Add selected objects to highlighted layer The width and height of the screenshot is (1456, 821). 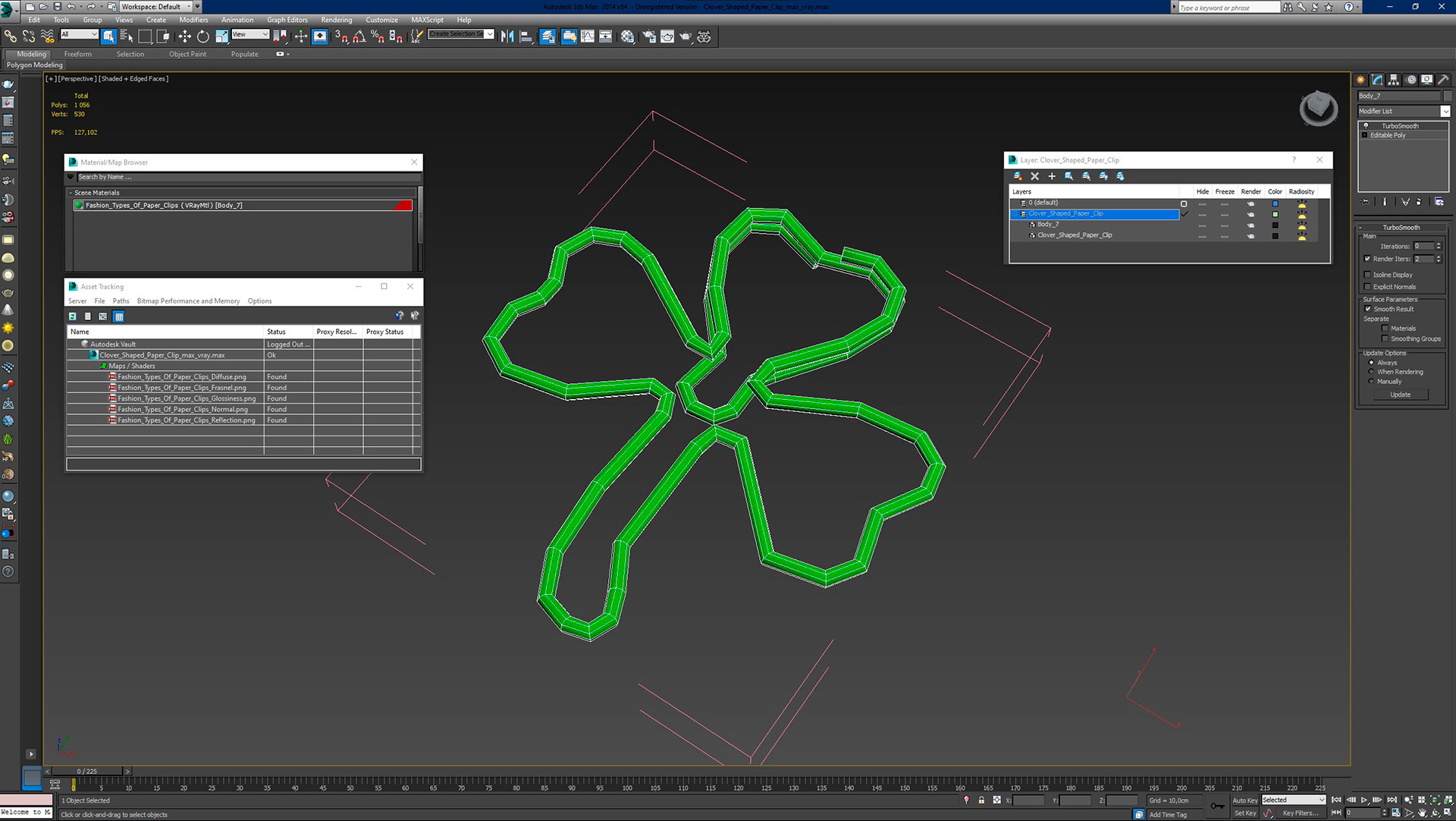tap(1052, 176)
